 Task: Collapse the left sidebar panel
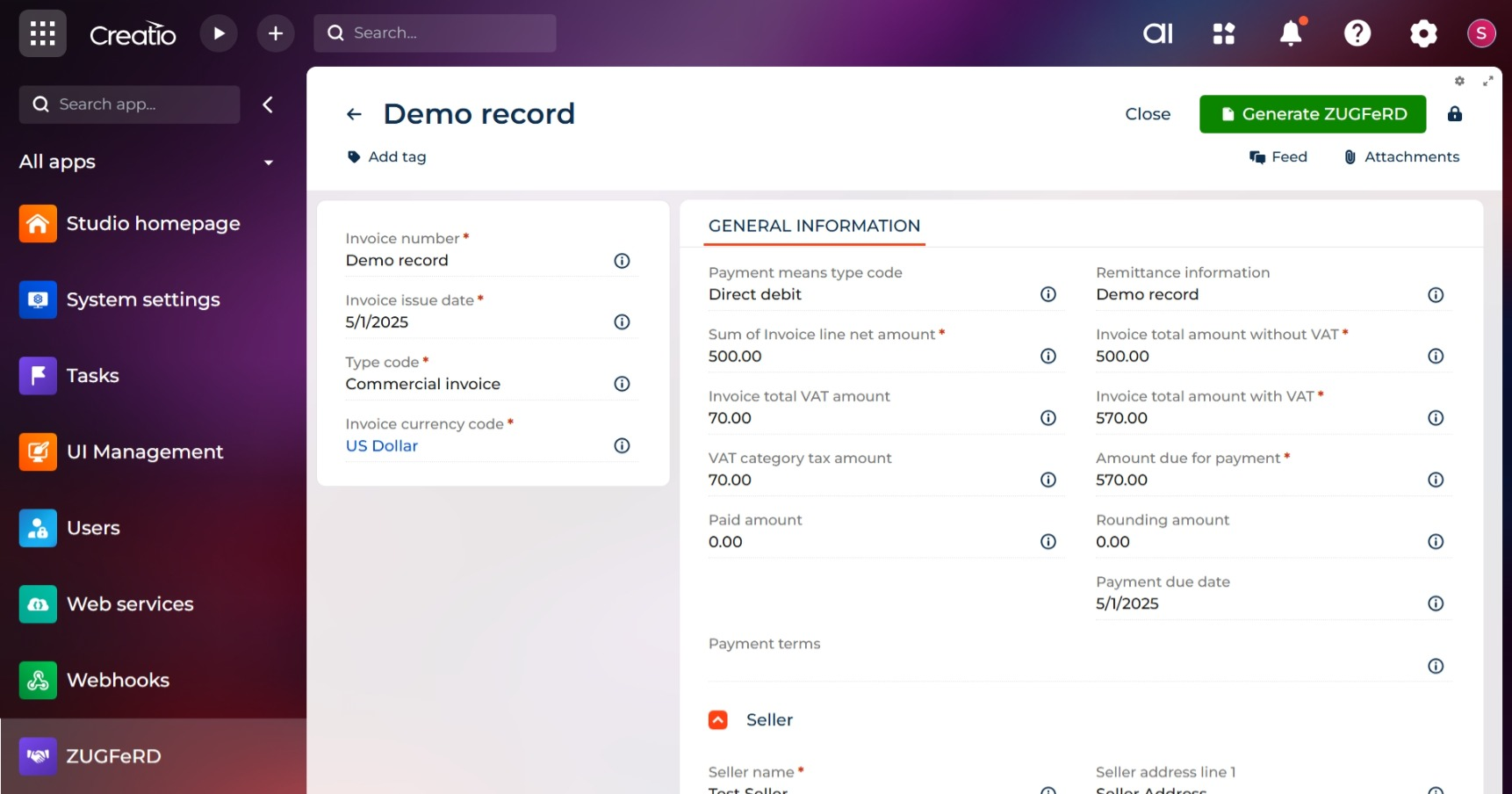tap(268, 105)
